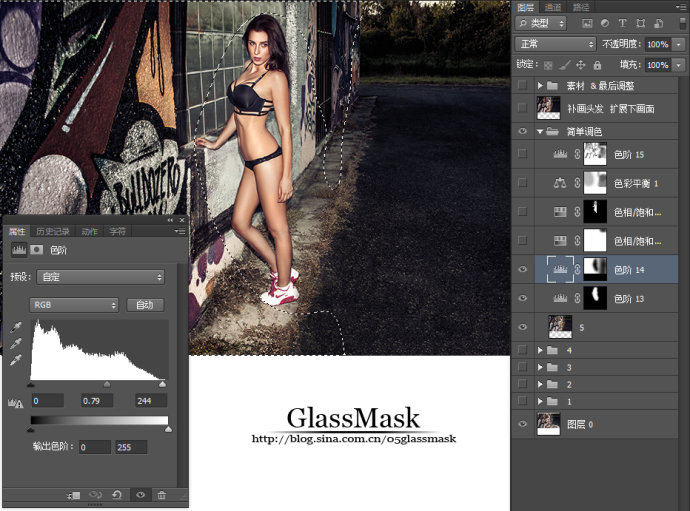
Task: Click the white input field 244
Action: 150,401
